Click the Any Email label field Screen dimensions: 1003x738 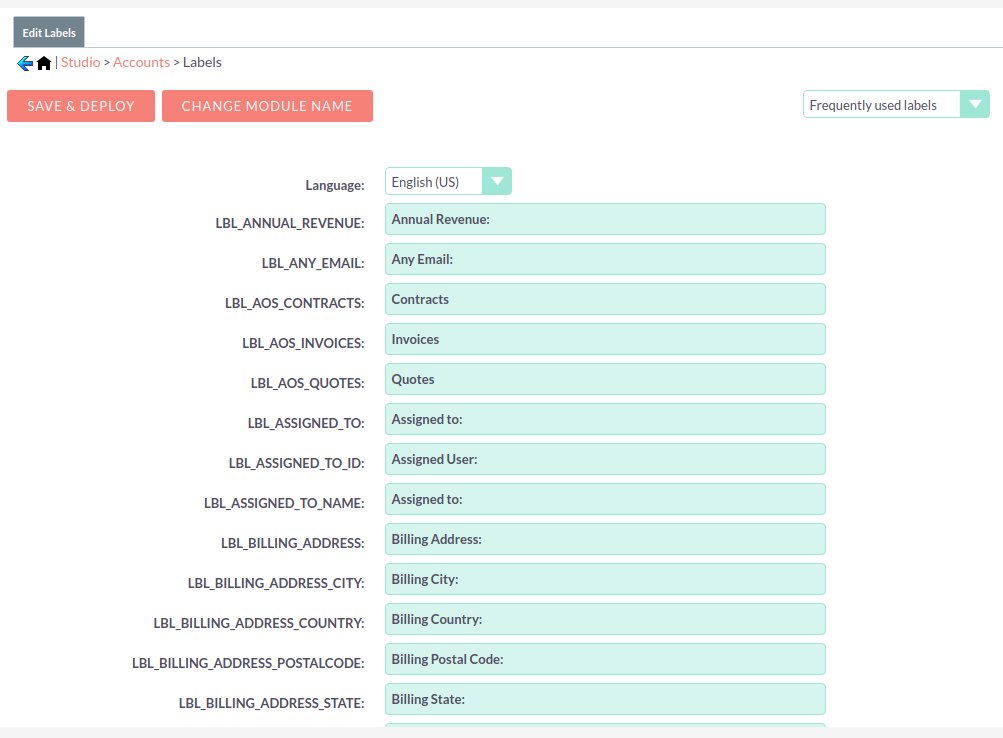click(605, 259)
